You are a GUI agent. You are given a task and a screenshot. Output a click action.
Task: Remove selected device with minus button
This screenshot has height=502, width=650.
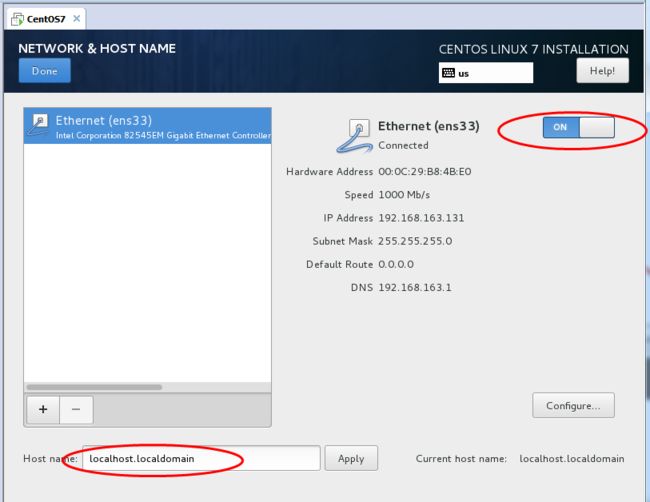tap(76, 410)
